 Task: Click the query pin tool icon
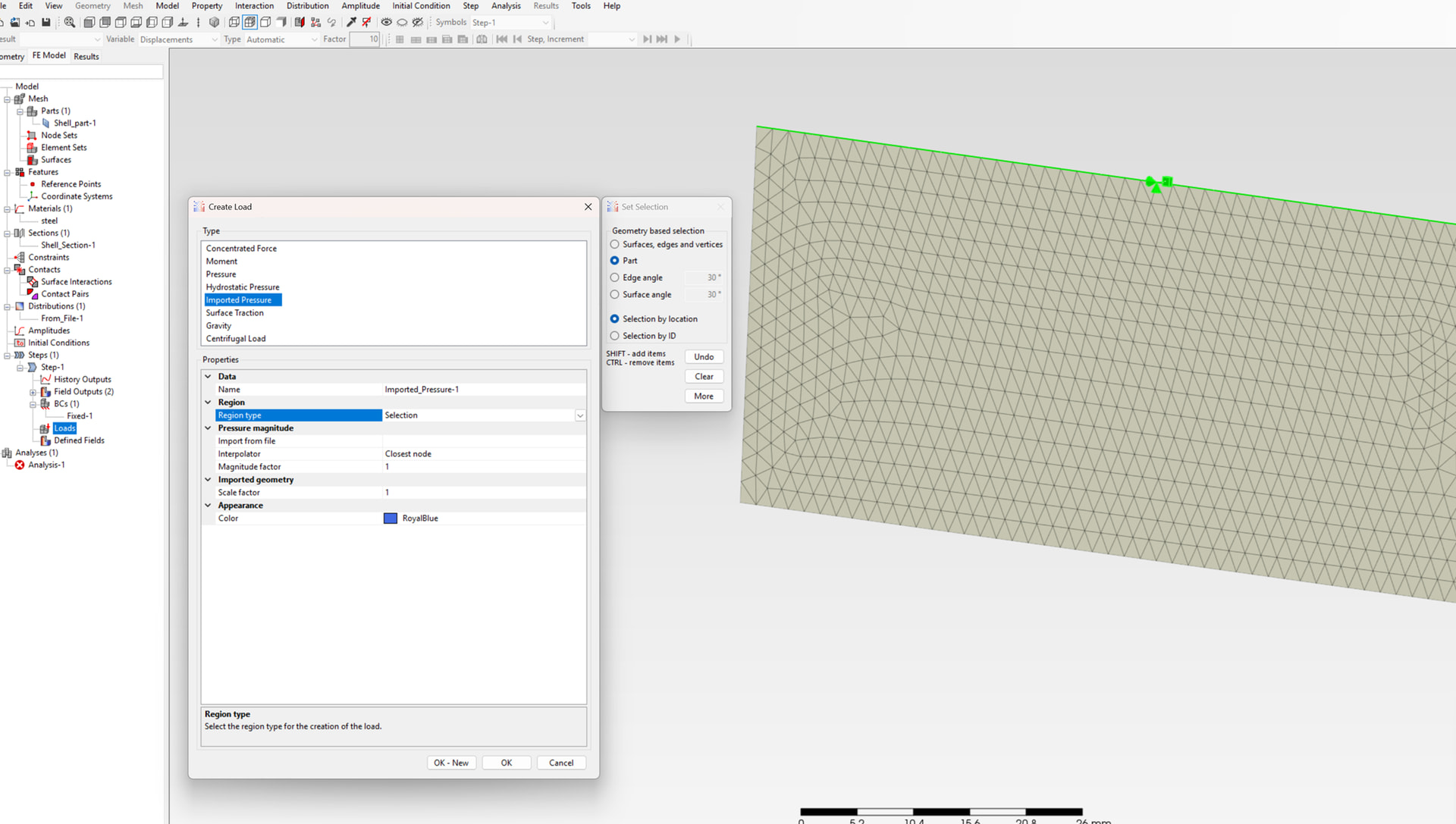[351, 22]
